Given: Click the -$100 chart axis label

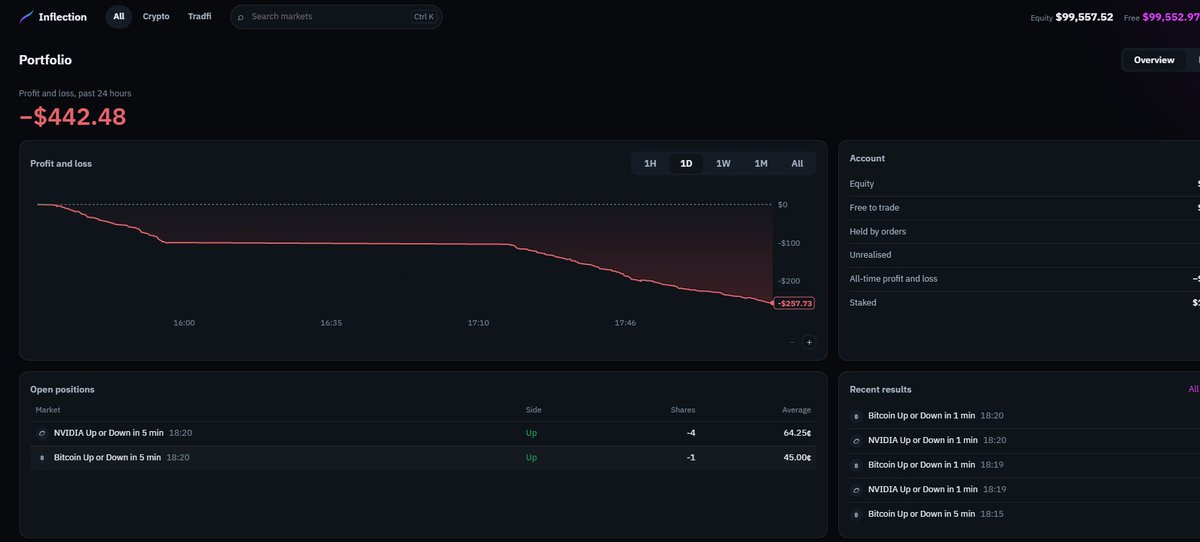Looking at the screenshot, I should tap(787, 243).
